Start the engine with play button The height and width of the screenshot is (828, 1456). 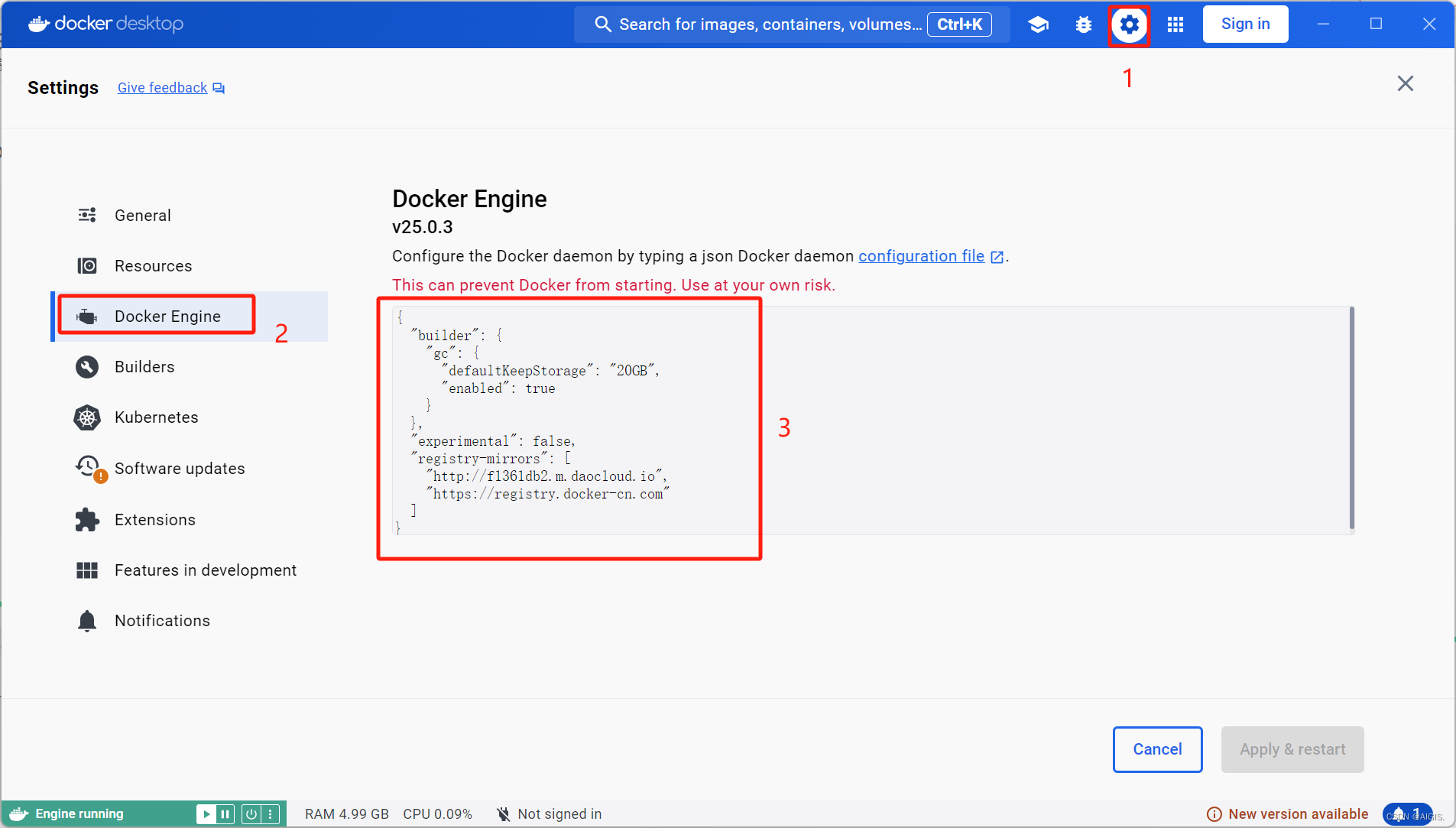(x=206, y=814)
